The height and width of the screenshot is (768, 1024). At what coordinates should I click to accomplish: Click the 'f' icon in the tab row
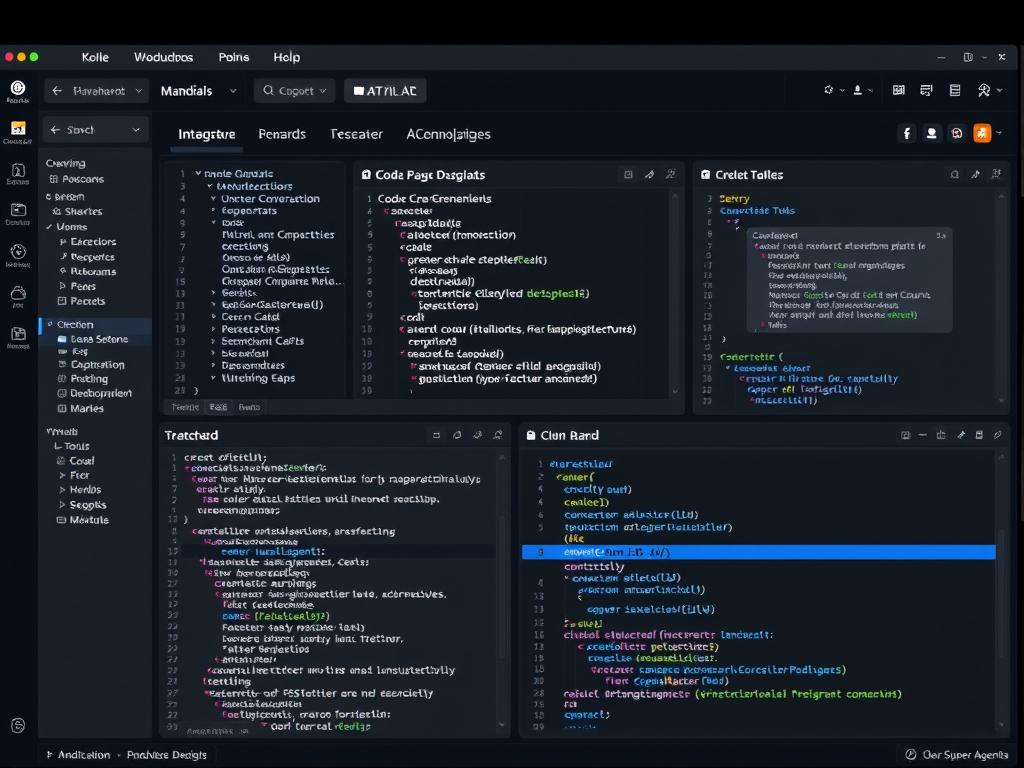click(x=906, y=134)
